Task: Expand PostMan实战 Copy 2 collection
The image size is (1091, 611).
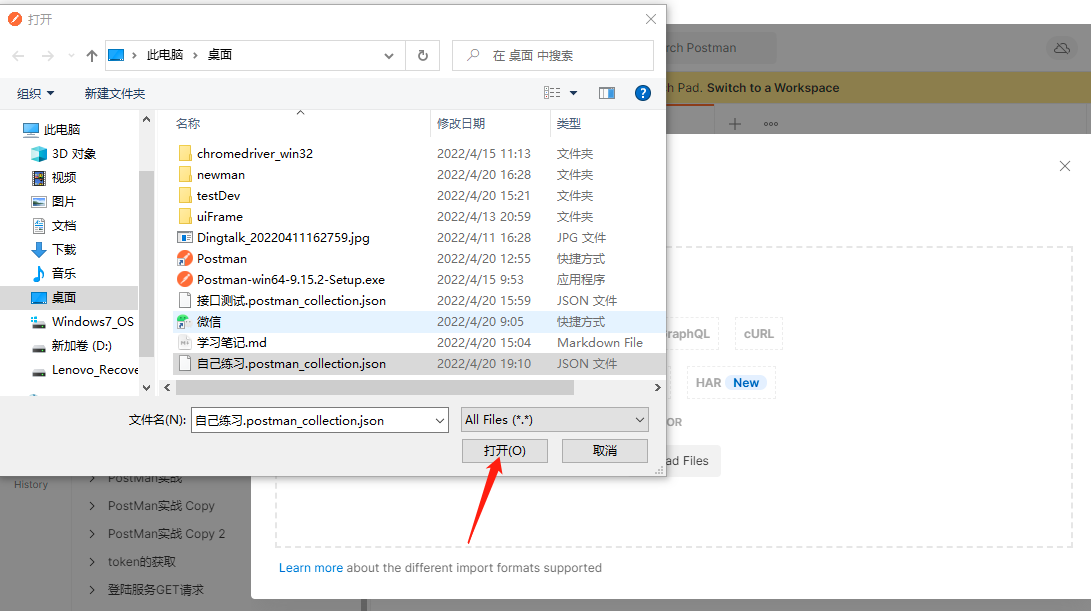Action: (x=92, y=534)
